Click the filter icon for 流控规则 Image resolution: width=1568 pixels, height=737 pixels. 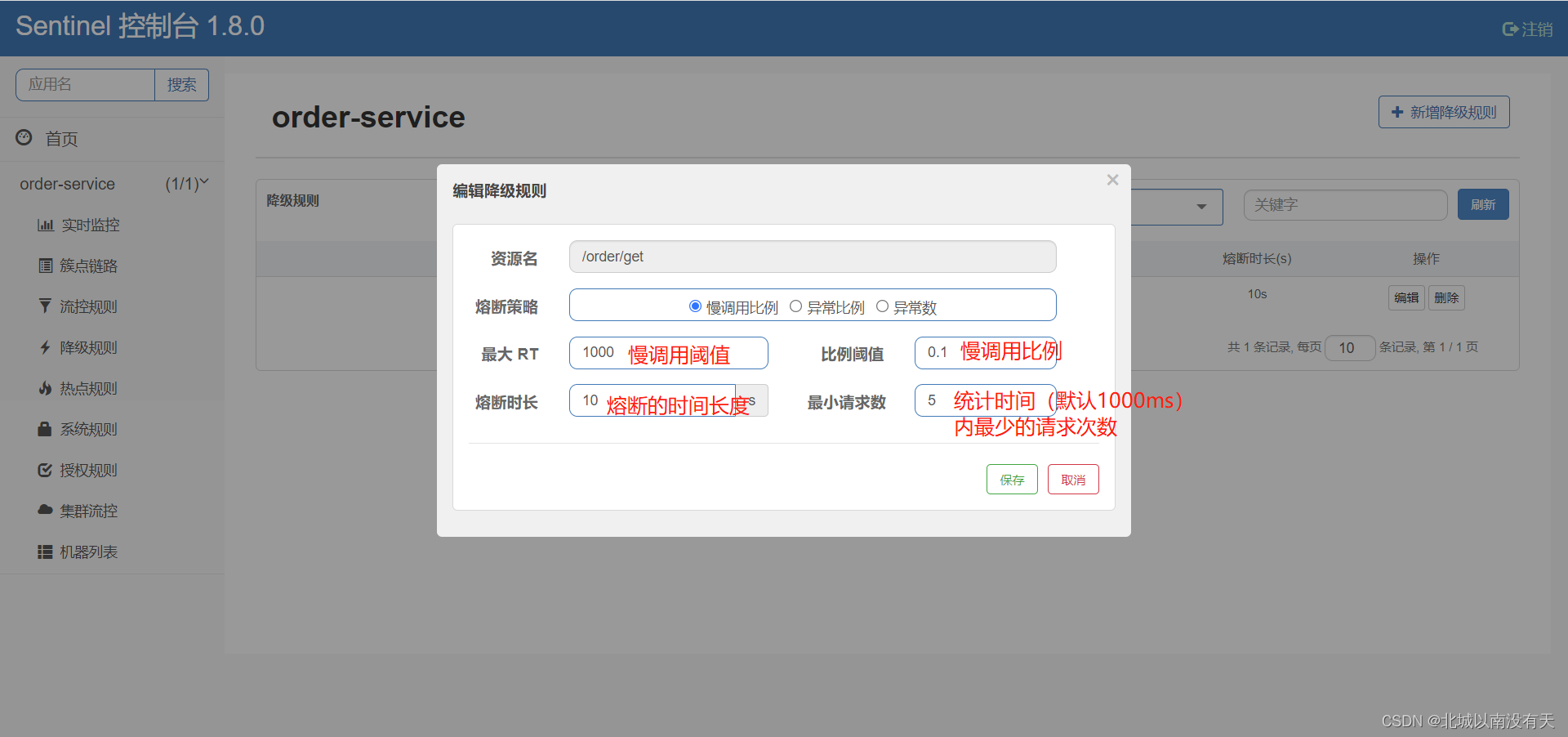coord(45,306)
